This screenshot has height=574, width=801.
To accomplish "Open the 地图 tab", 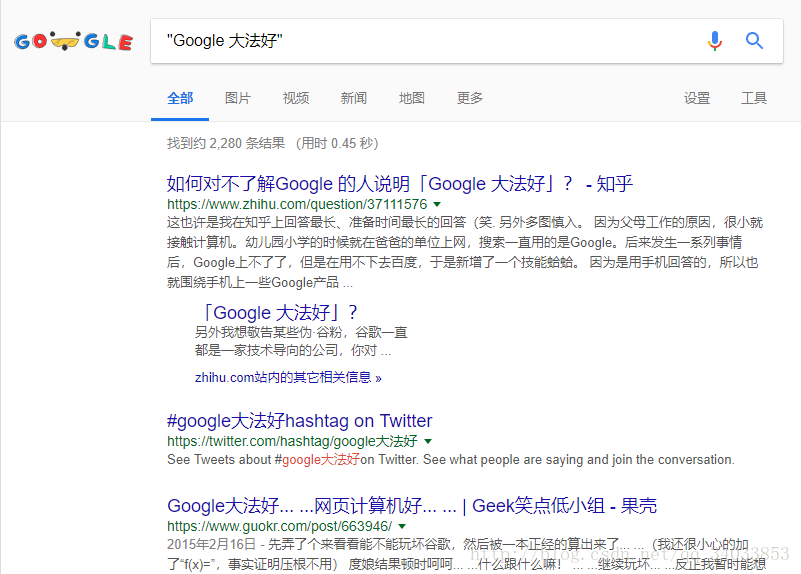I will click(412, 98).
